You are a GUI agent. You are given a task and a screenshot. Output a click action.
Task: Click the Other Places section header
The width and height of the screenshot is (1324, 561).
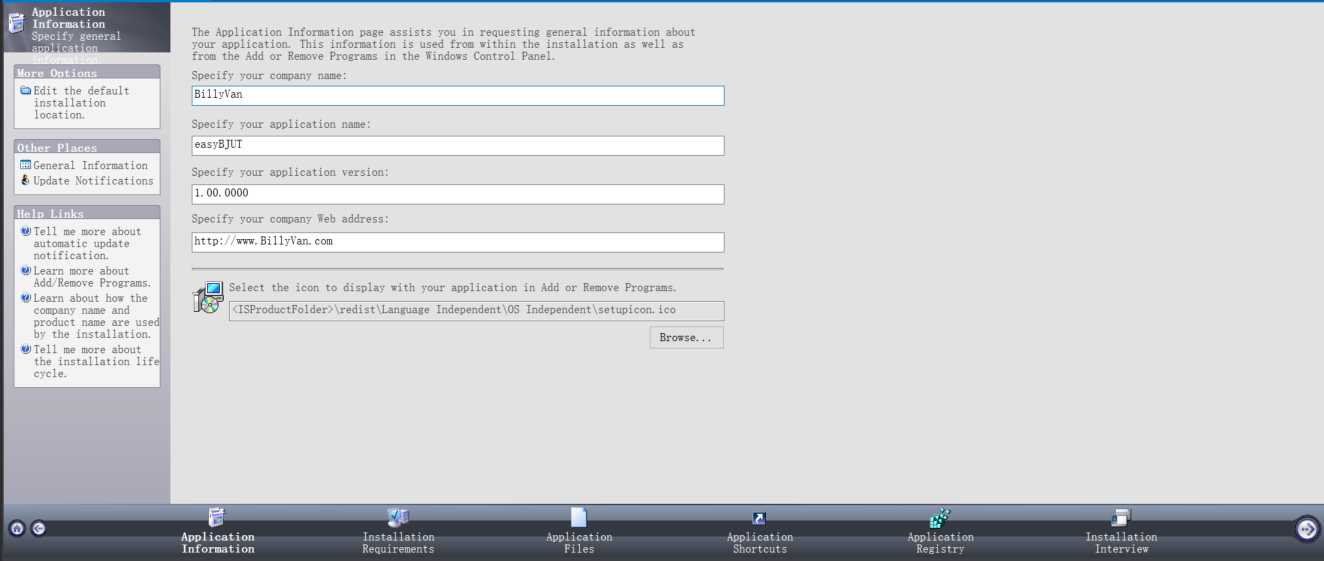pyautogui.click(x=87, y=147)
